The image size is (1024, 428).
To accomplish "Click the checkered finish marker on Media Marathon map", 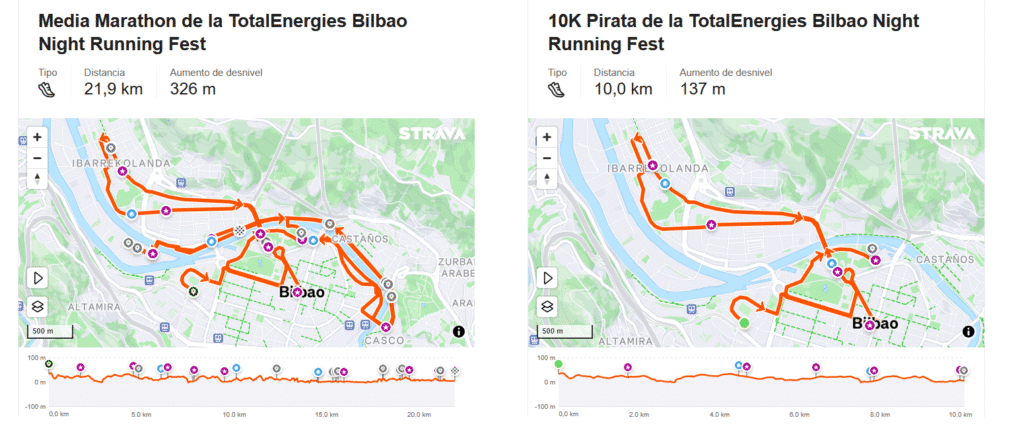I will pos(239,231).
